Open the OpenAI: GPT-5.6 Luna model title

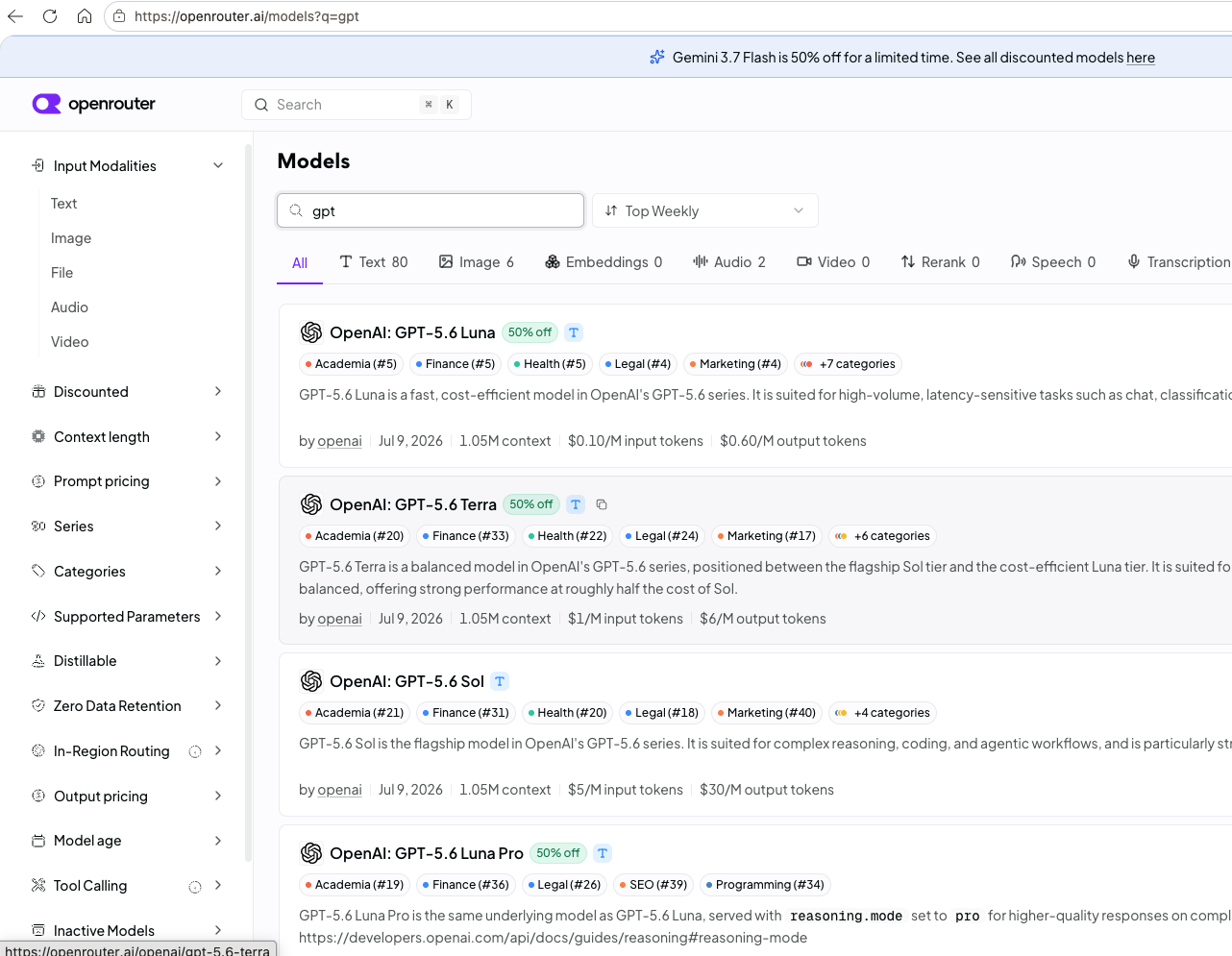click(x=412, y=332)
